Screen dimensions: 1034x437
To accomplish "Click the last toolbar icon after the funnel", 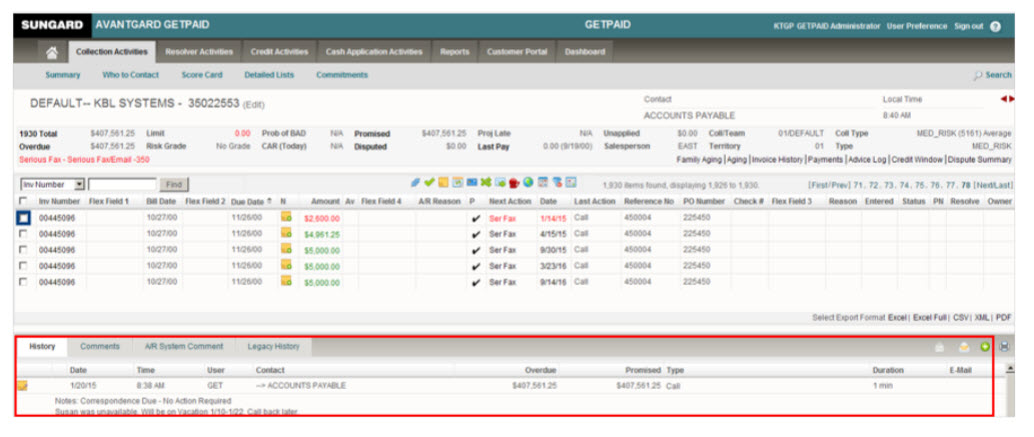I will [571, 183].
